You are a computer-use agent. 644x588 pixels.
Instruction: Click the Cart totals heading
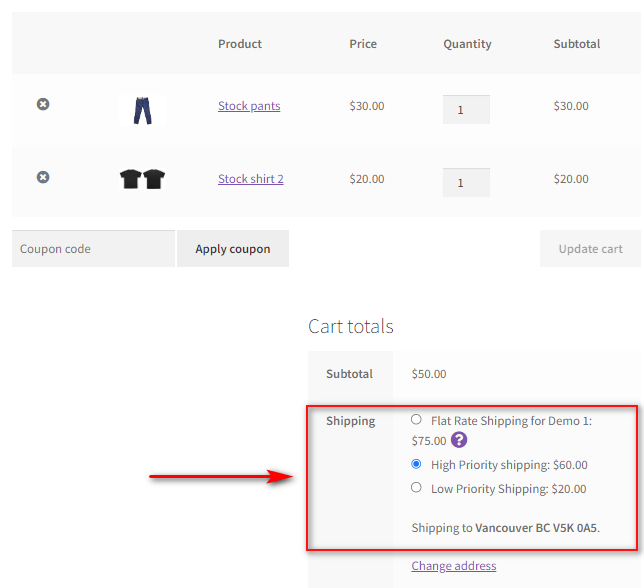pyautogui.click(x=351, y=326)
